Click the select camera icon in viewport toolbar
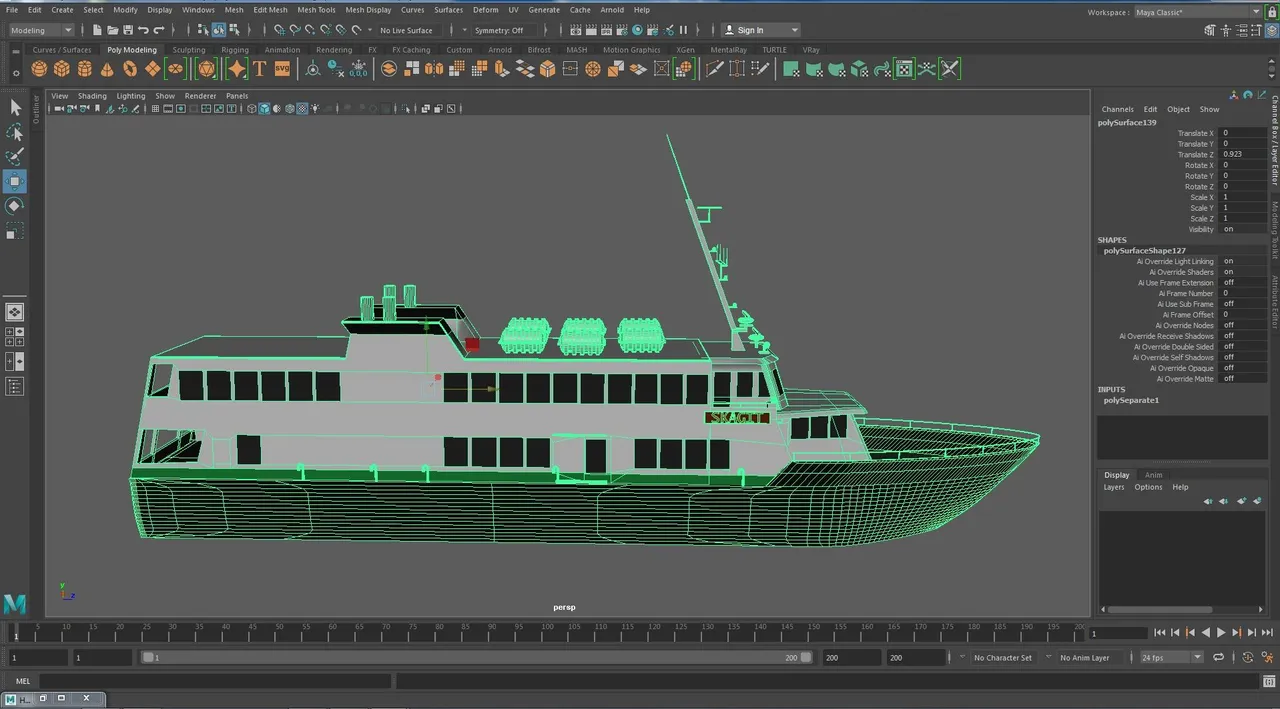 [x=59, y=109]
